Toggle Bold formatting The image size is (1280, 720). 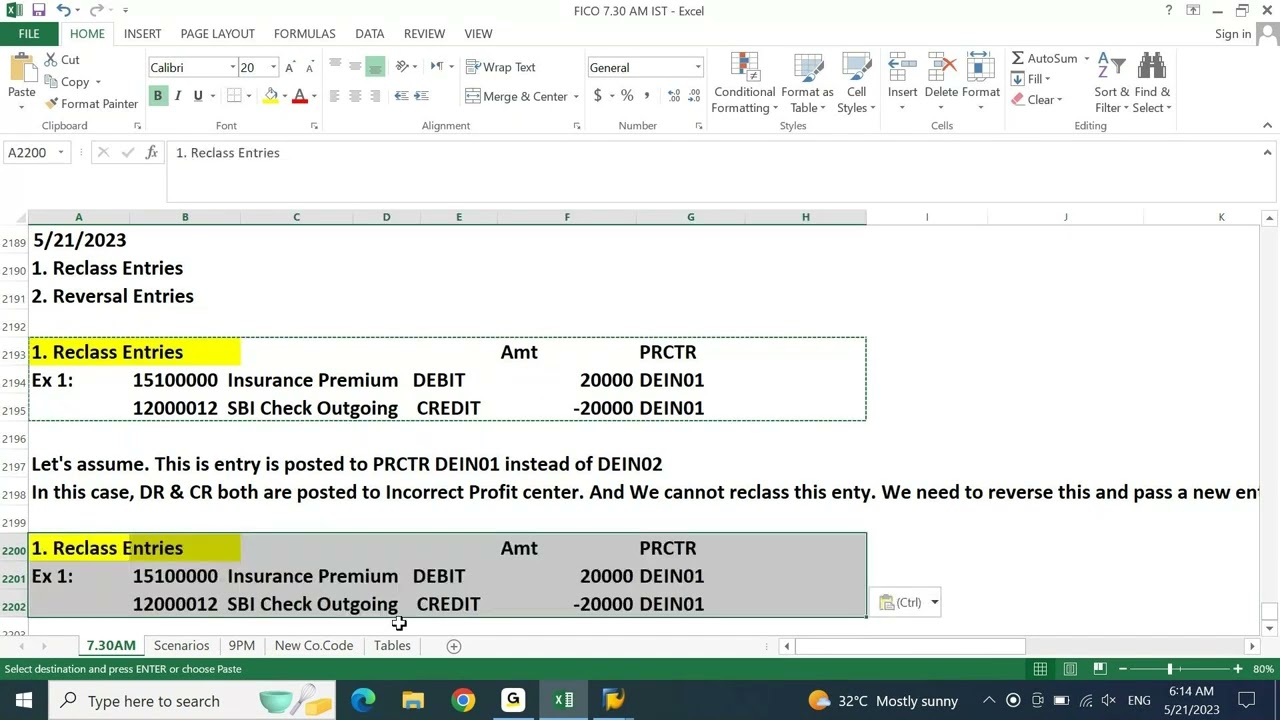point(157,96)
